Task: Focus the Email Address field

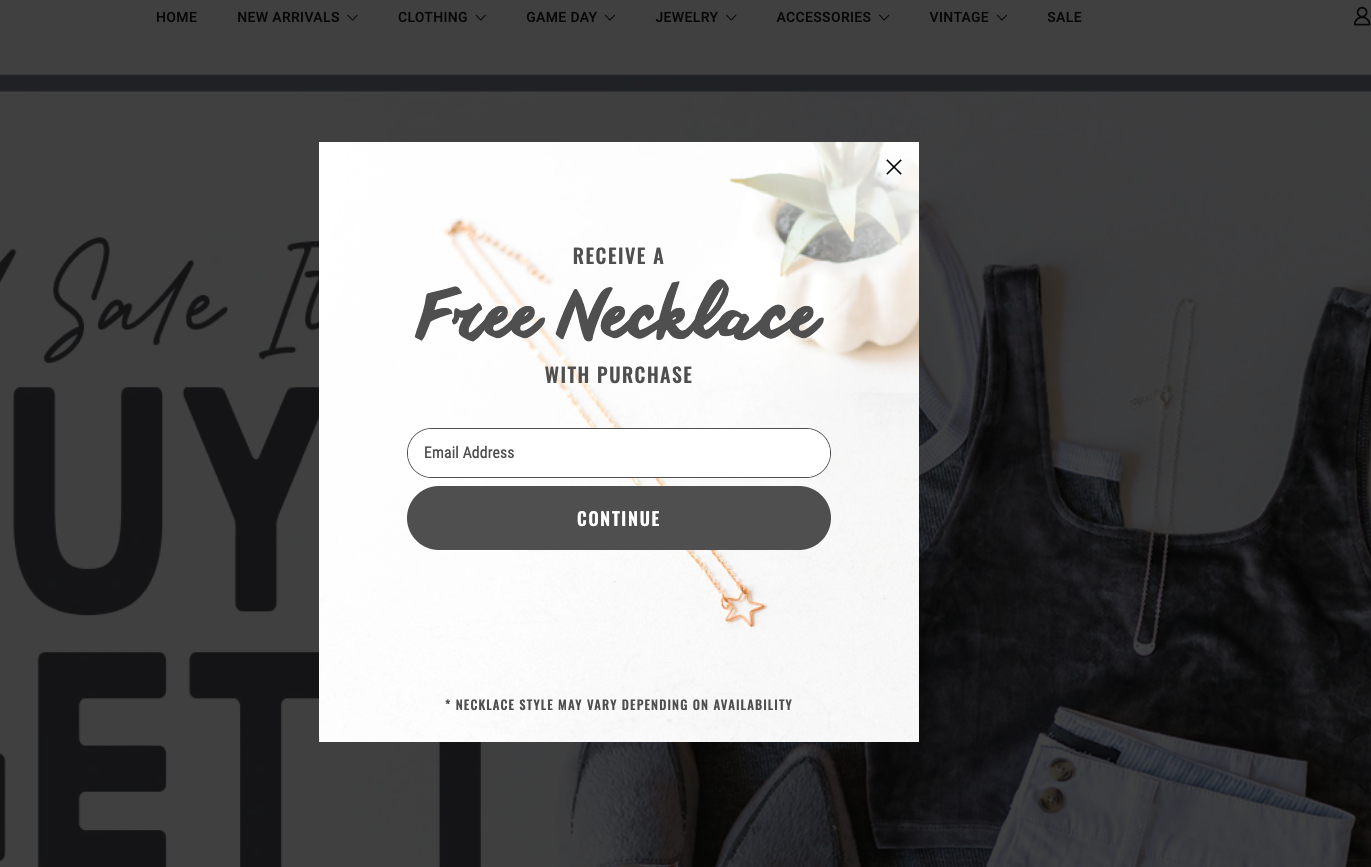Action: pos(619,453)
